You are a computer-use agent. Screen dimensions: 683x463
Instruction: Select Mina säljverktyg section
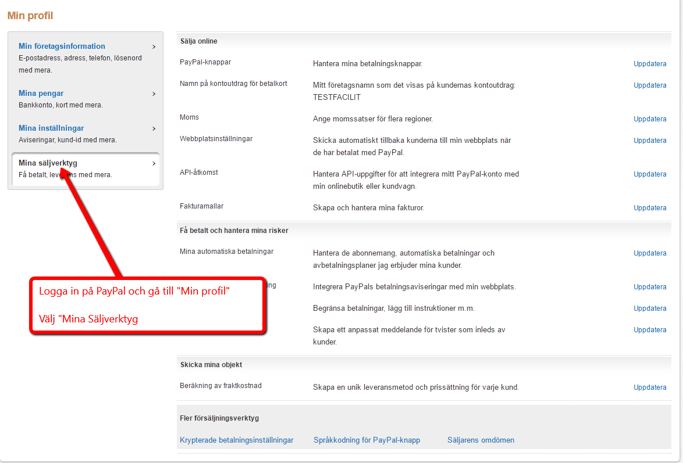click(48, 163)
